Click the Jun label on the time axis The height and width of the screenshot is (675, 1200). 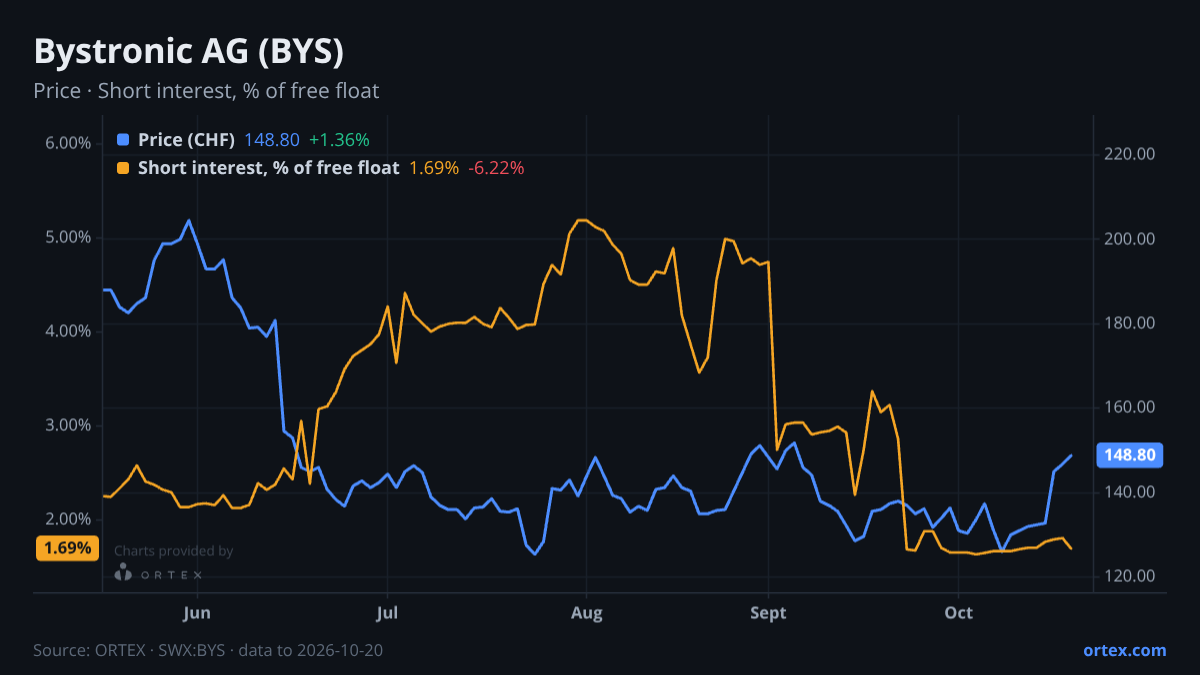[197, 612]
